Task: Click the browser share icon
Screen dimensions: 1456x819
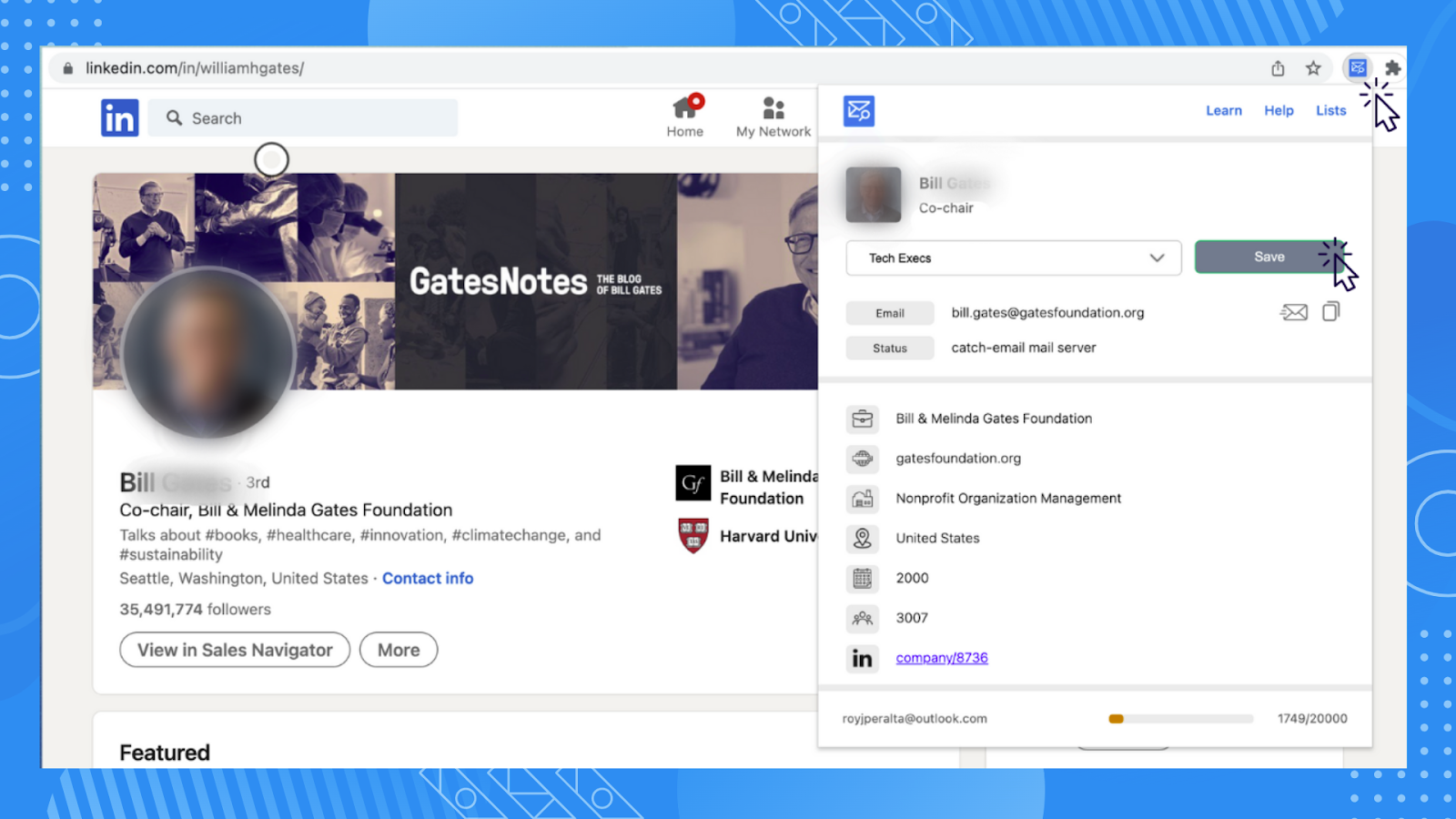Action: (1278, 68)
